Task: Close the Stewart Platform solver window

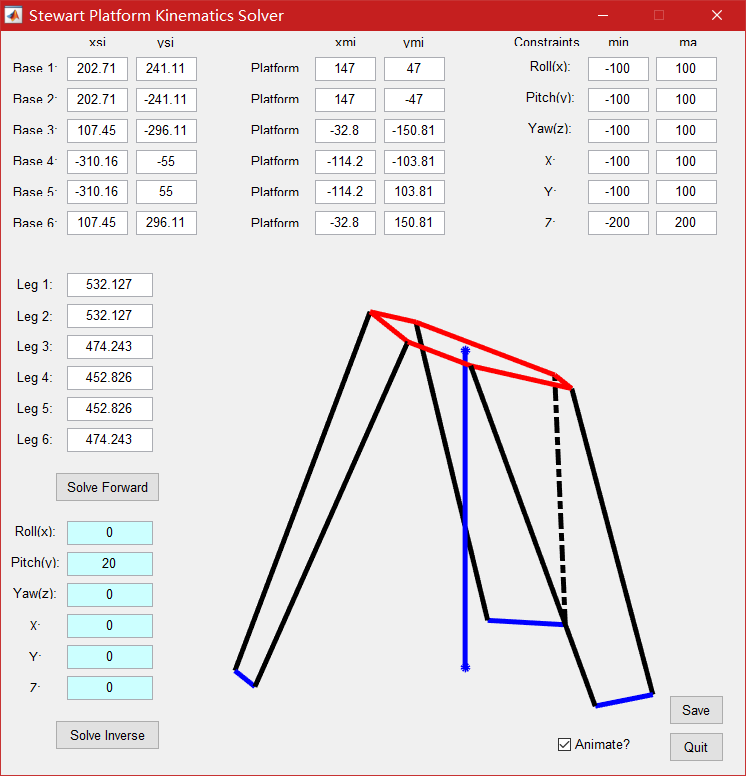Action: click(x=716, y=16)
